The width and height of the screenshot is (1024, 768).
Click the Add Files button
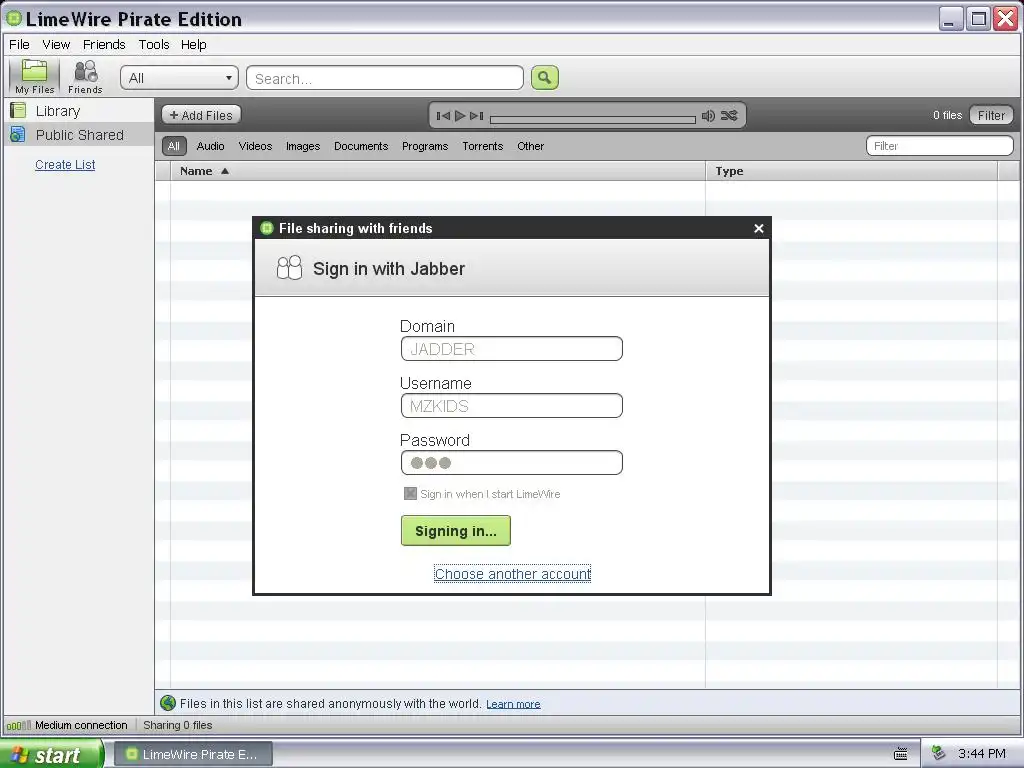tap(201, 115)
